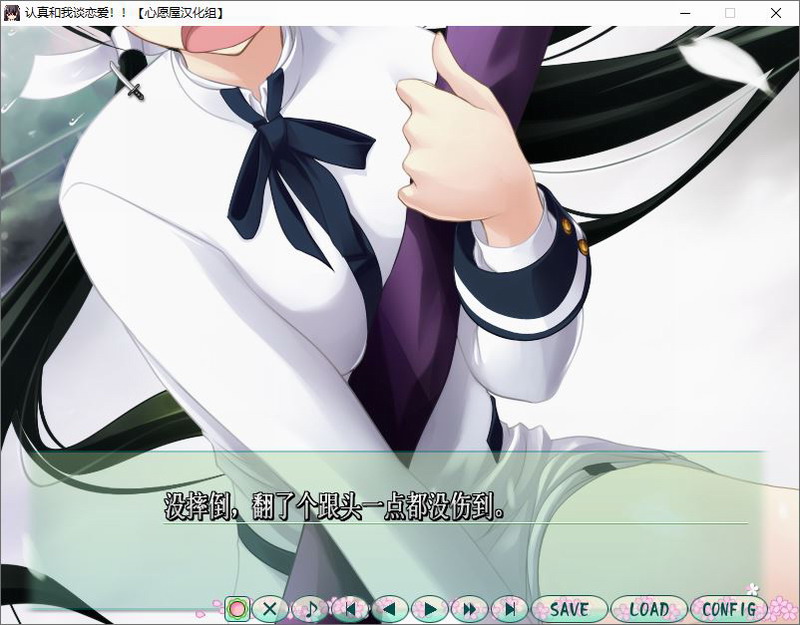This screenshot has height=625, width=800.
Task: Click the game icon in the title bar
Action: pos(12,13)
